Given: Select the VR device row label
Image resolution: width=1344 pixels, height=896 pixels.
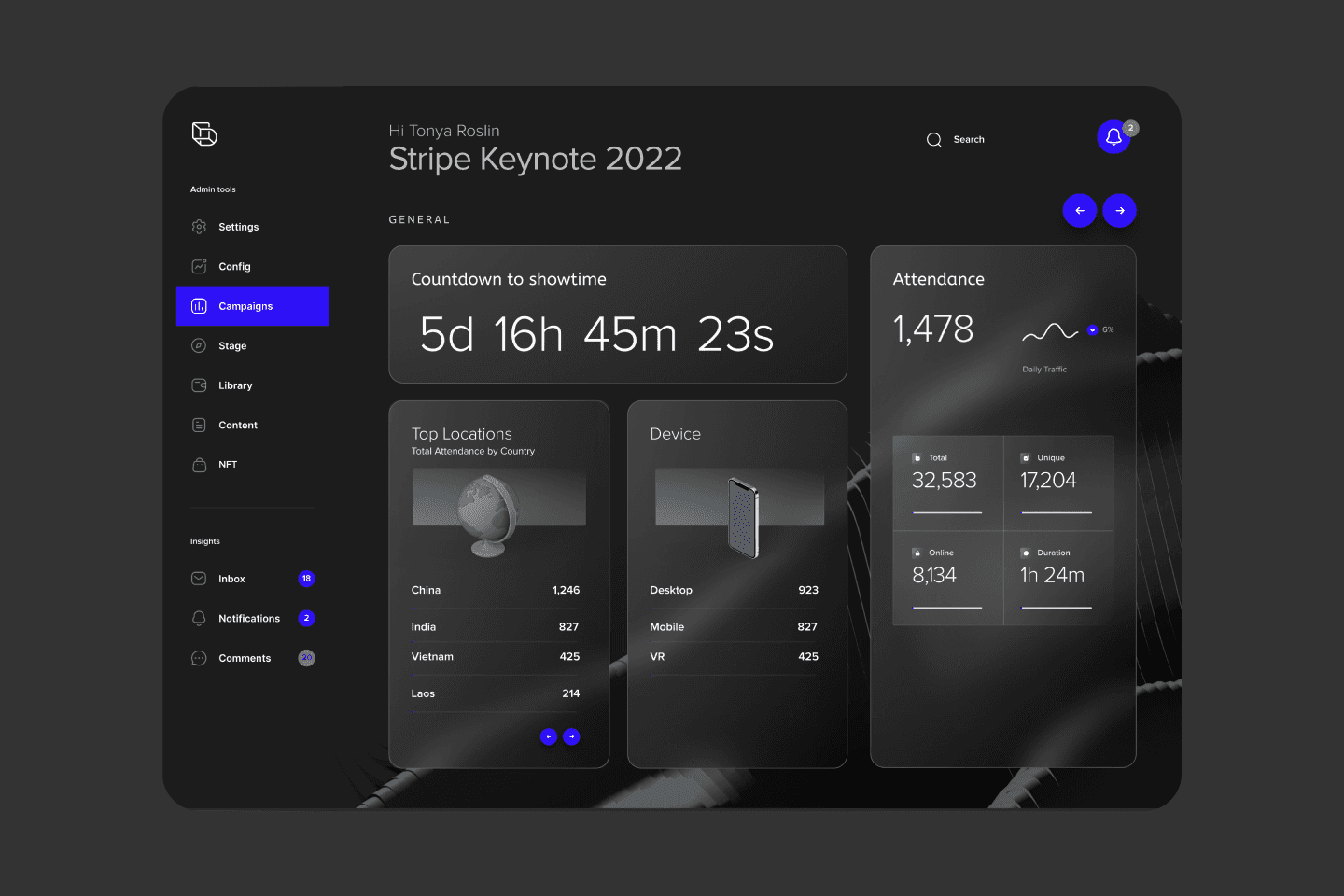Looking at the screenshot, I should [657, 657].
